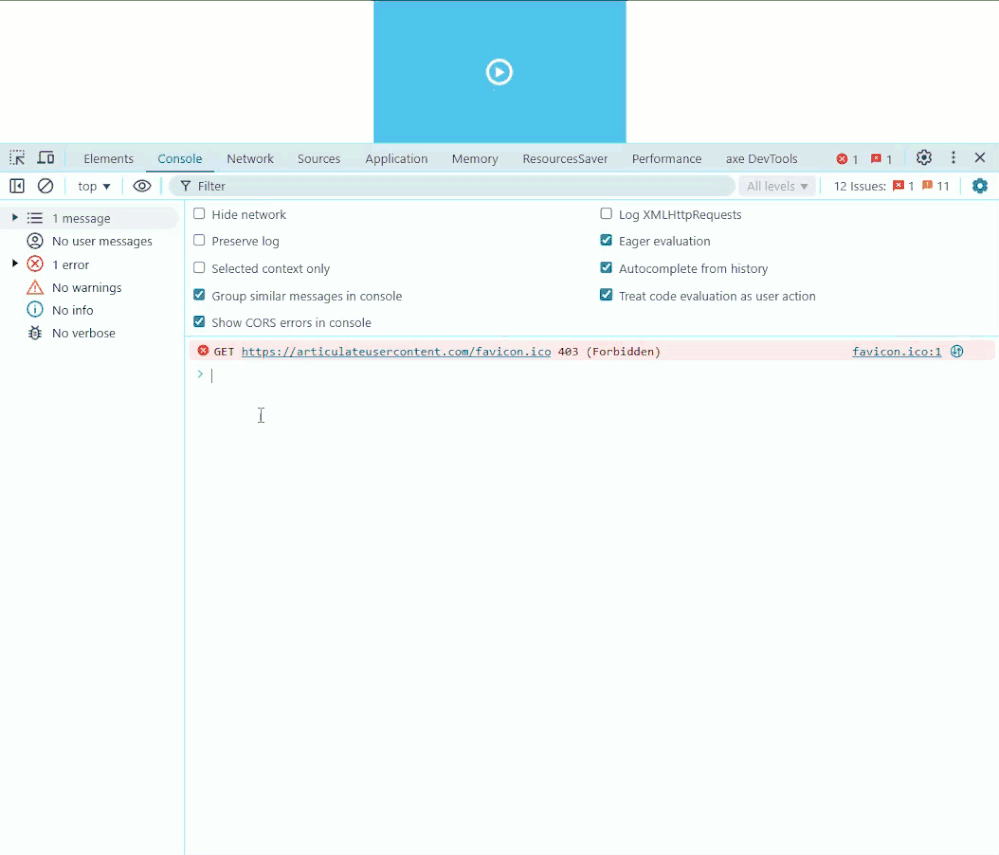The width and height of the screenshot is (999, 855).
Task: Select the No verbose sidebar row
Action: point(89,333)
